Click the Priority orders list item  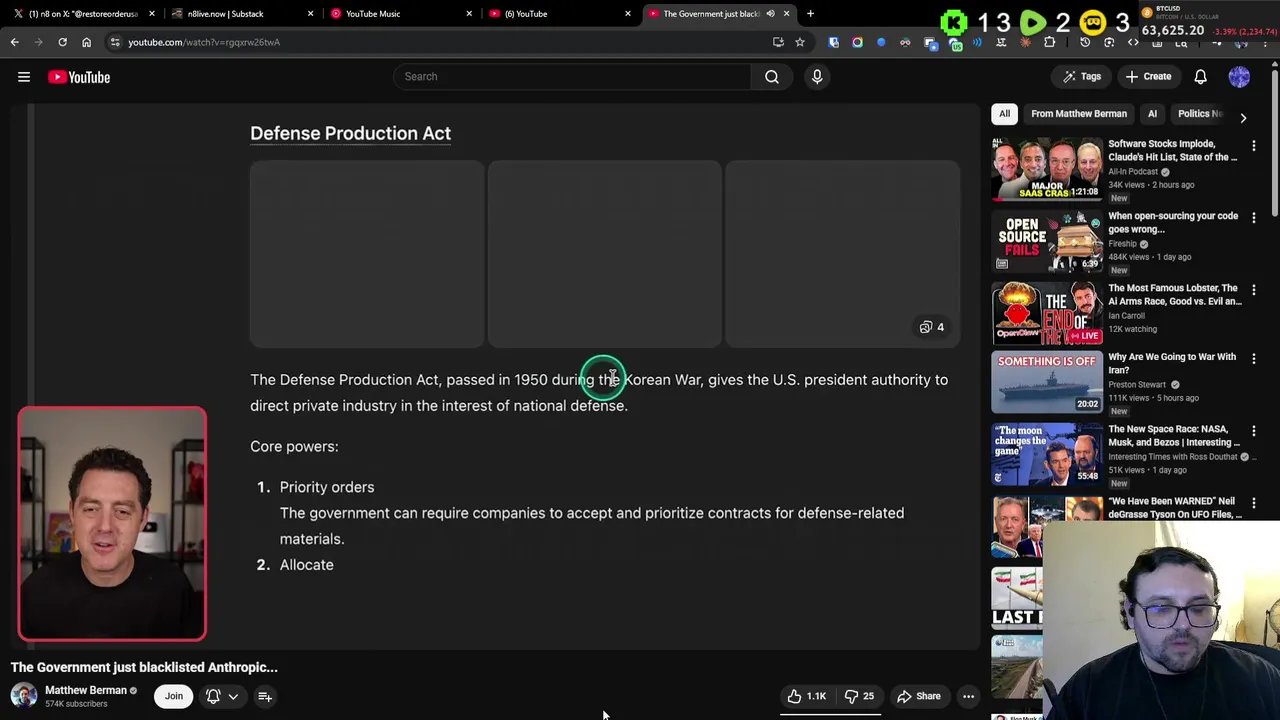(x=327, y=487)
